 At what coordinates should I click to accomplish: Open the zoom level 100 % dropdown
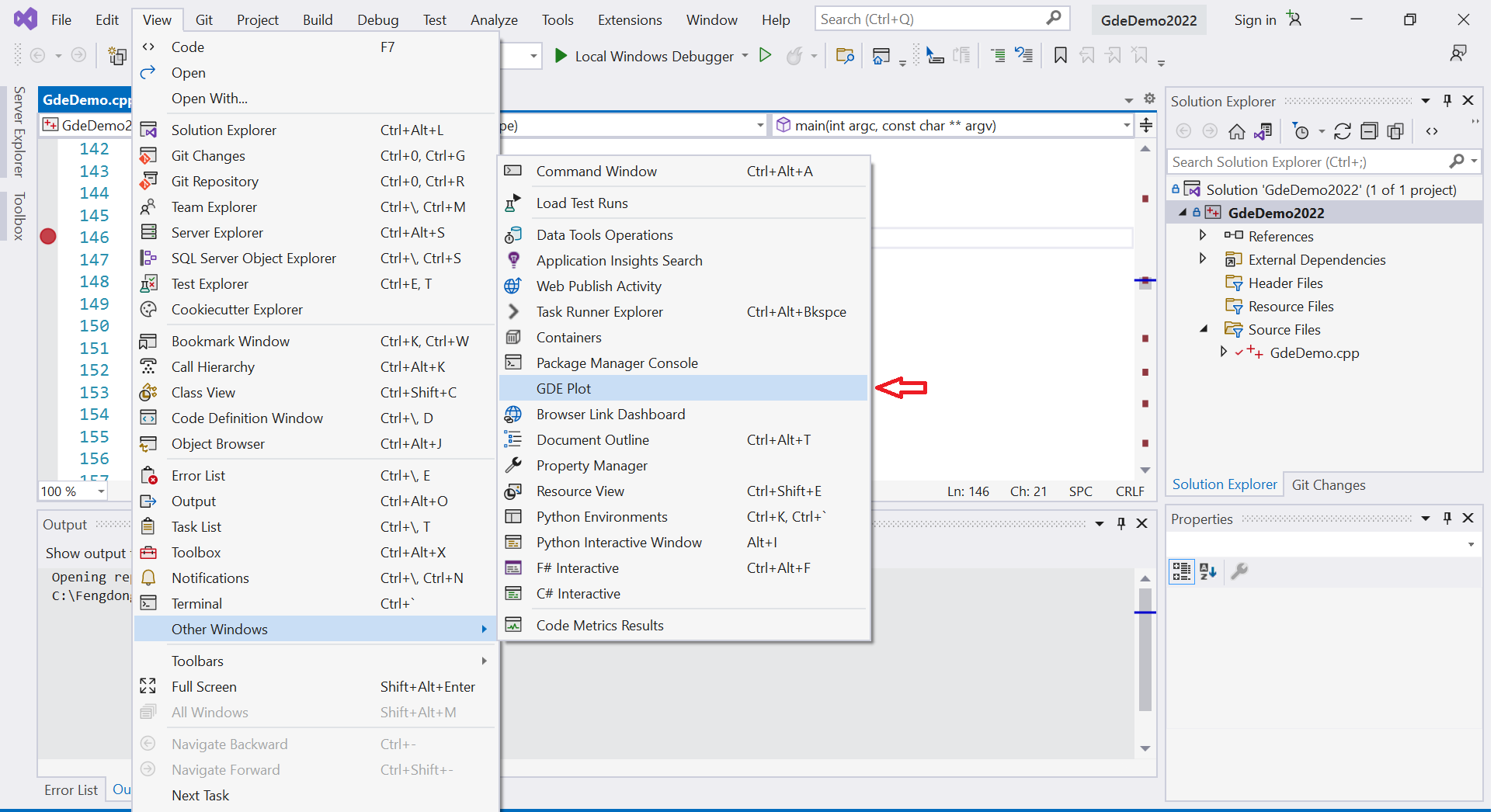pyautogui.click(x=101, y=491)
